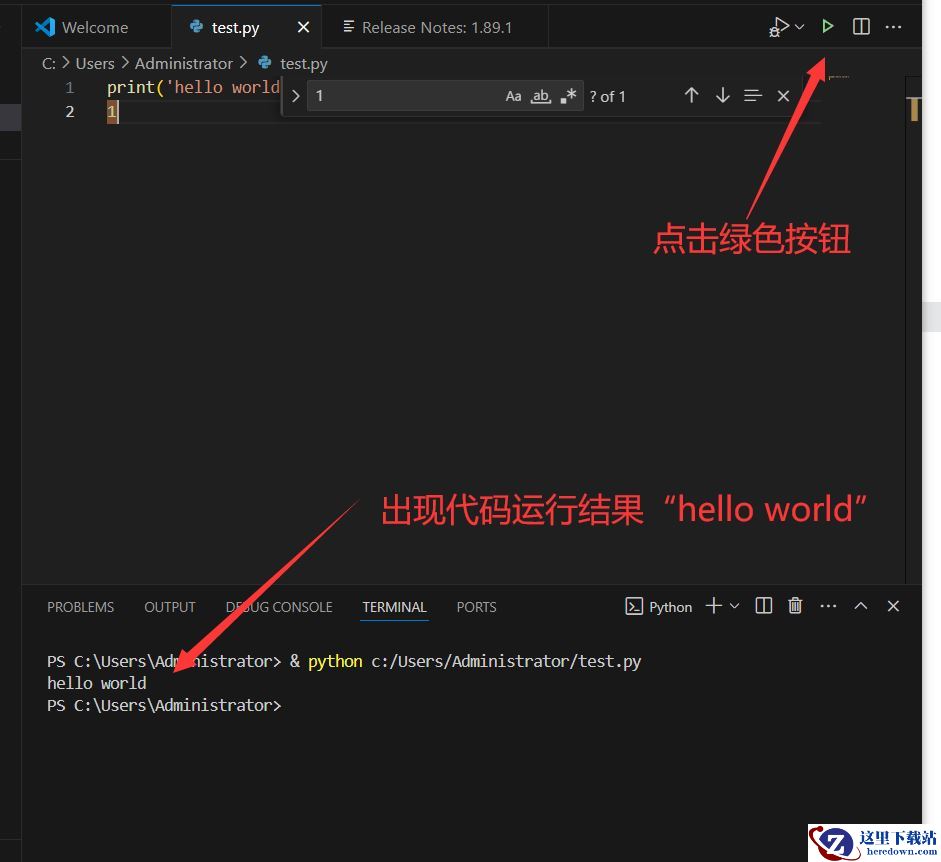Click the 'hello world' terminal output line
This screenshot has height=862, width=941.
tap(97, 683)
